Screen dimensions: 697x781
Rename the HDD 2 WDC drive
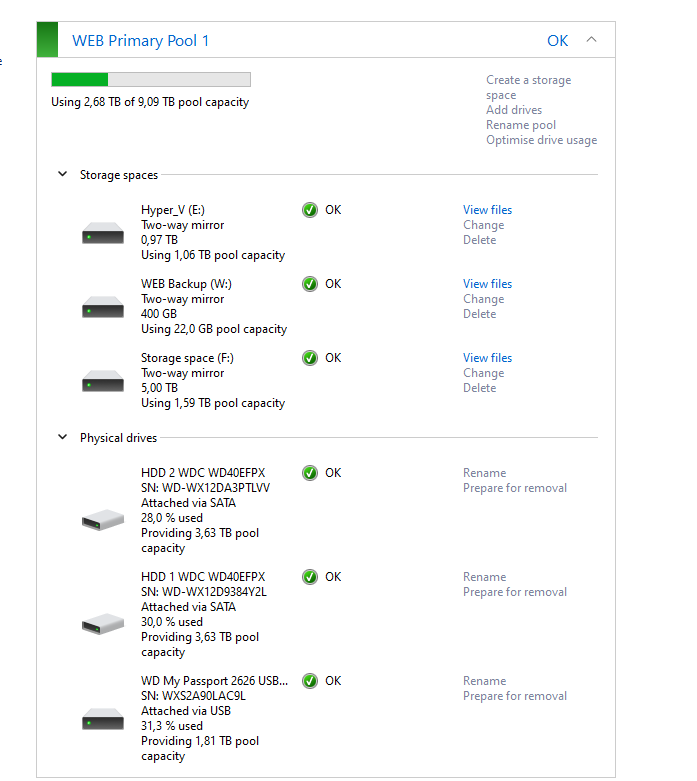tap(484, 473)
